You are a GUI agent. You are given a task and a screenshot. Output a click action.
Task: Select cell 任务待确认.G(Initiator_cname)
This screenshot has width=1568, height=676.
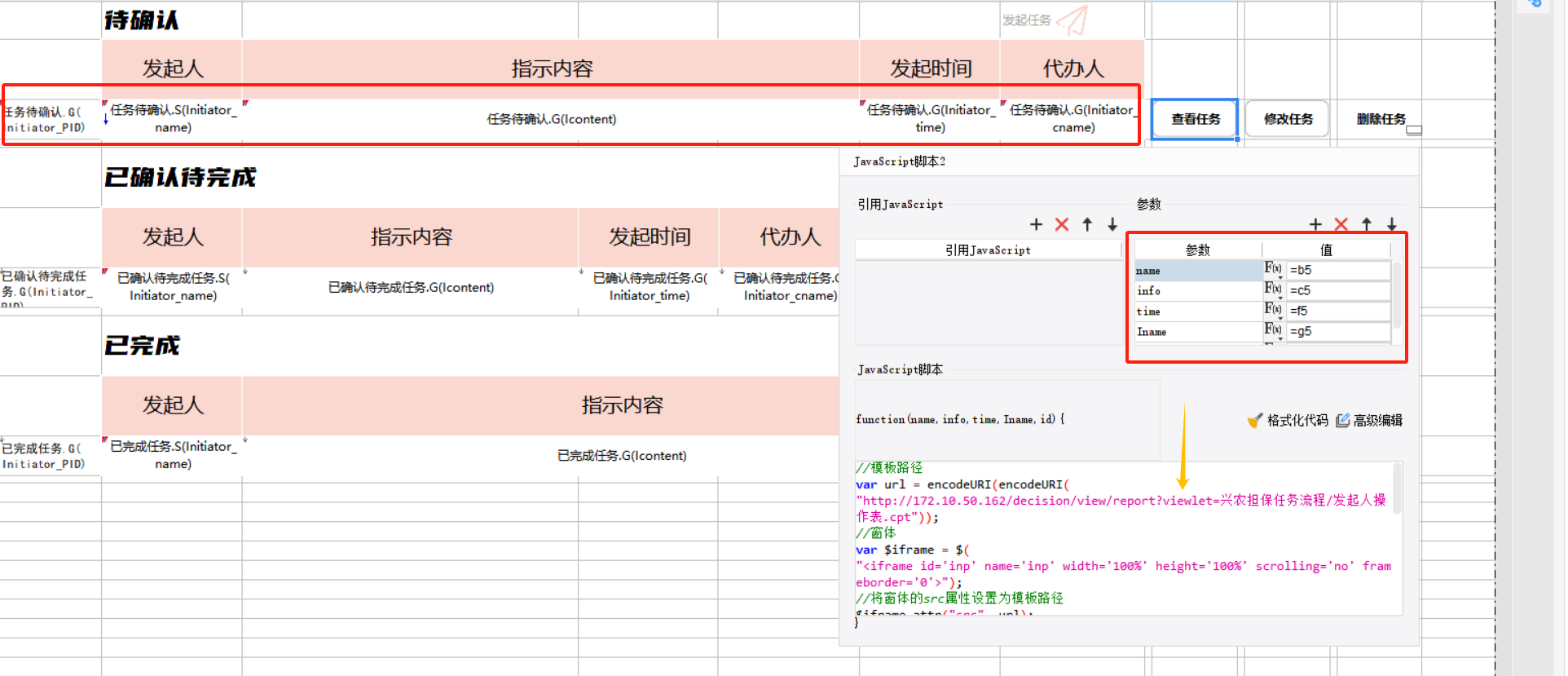pos(1072,119)
